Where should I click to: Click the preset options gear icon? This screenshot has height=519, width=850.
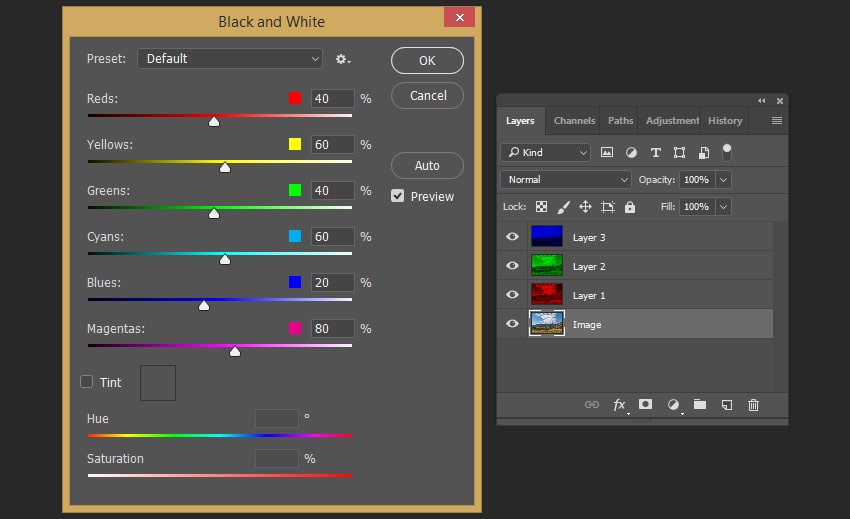342,59
